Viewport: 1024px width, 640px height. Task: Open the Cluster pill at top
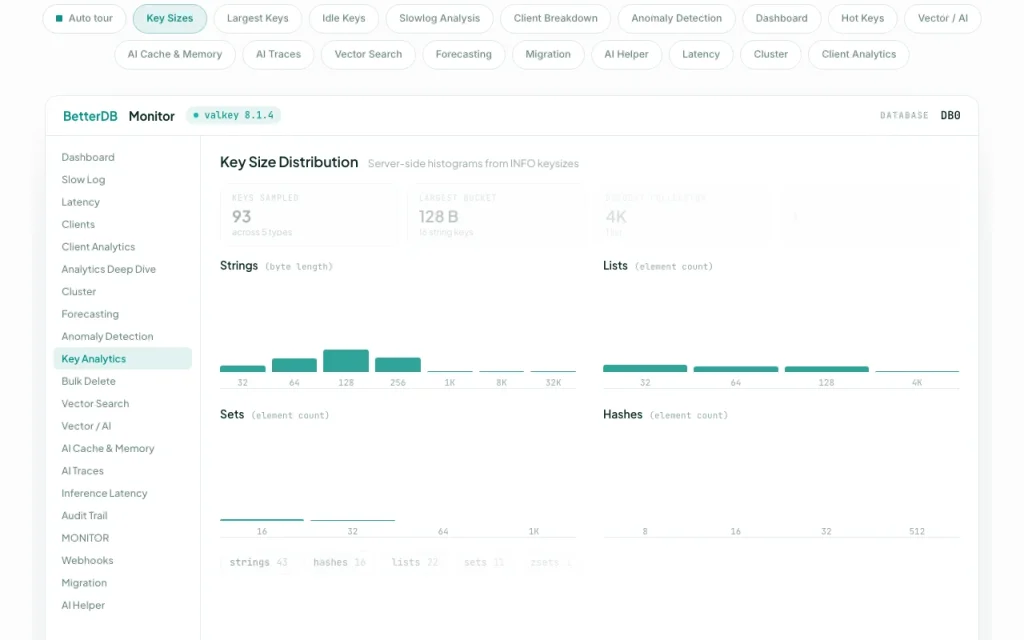pyautogui.click(x=771, y=54)
